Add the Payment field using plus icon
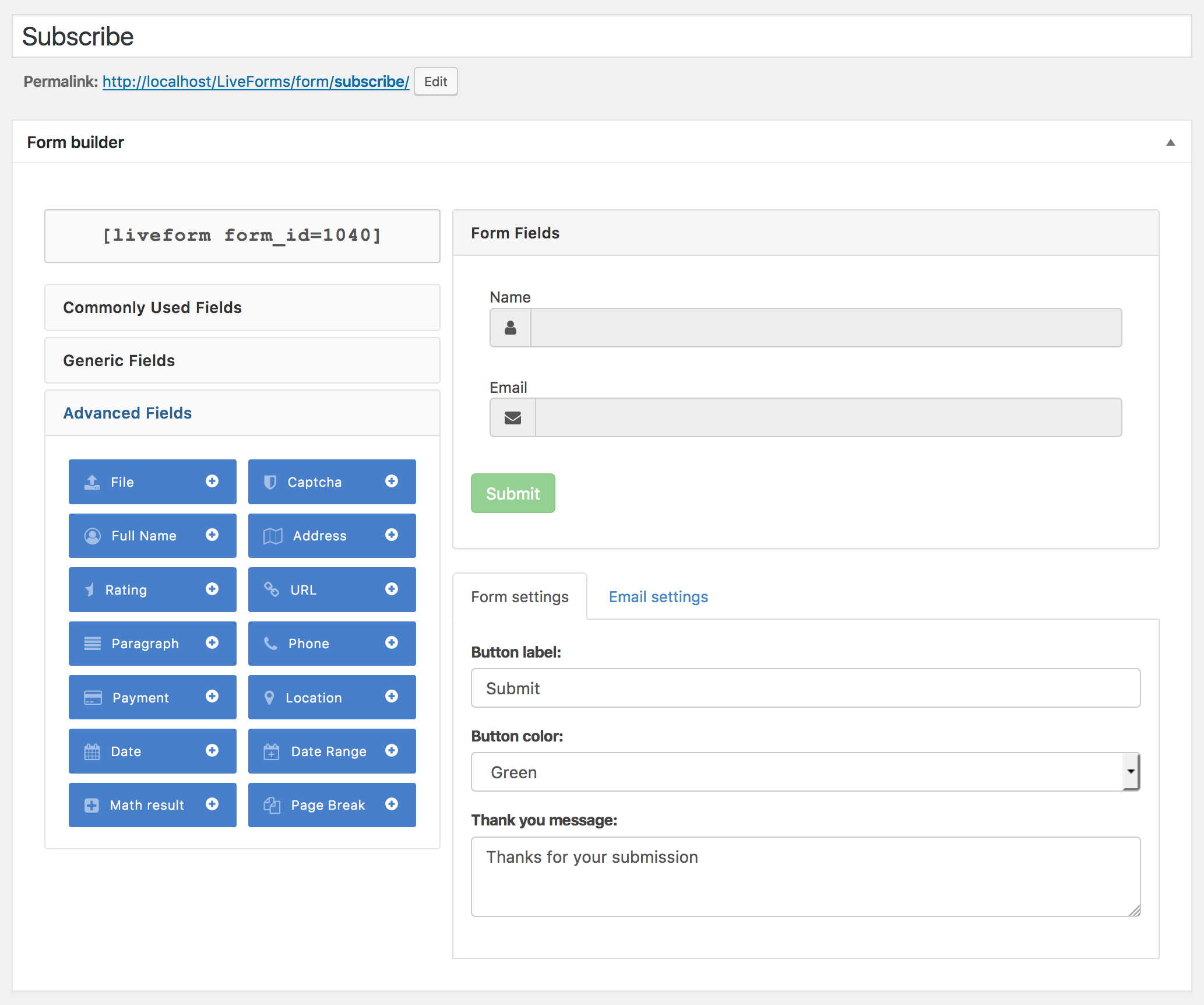 212,697
